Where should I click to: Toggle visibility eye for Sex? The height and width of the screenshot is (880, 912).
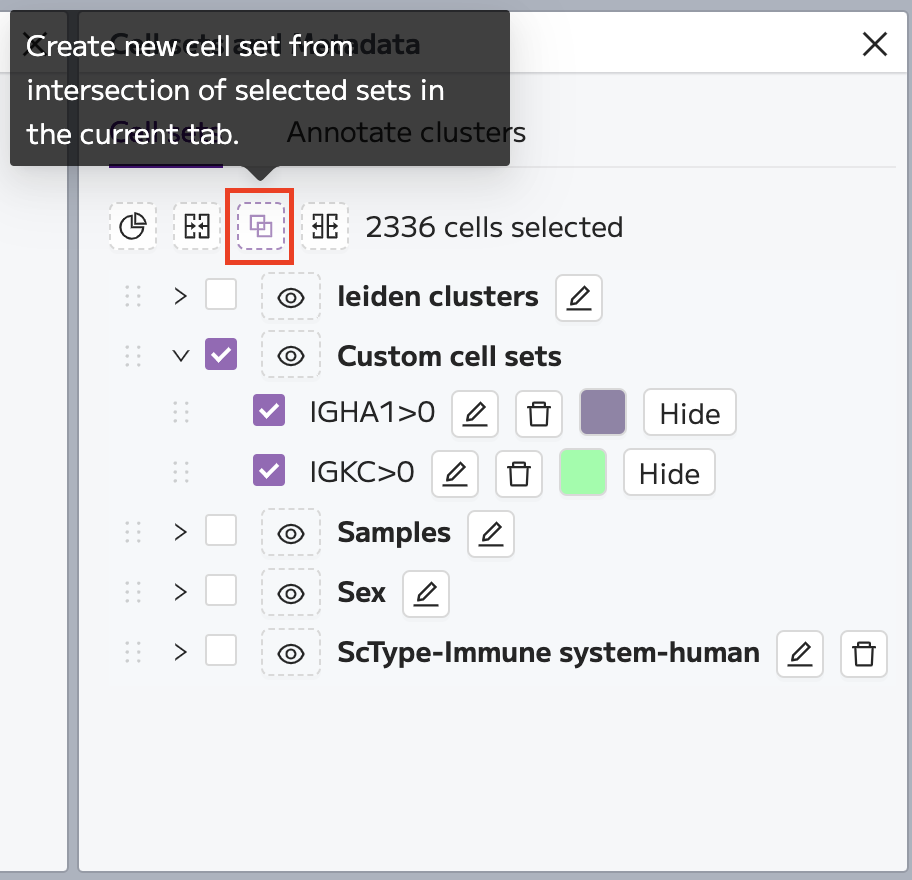point(291,593)
